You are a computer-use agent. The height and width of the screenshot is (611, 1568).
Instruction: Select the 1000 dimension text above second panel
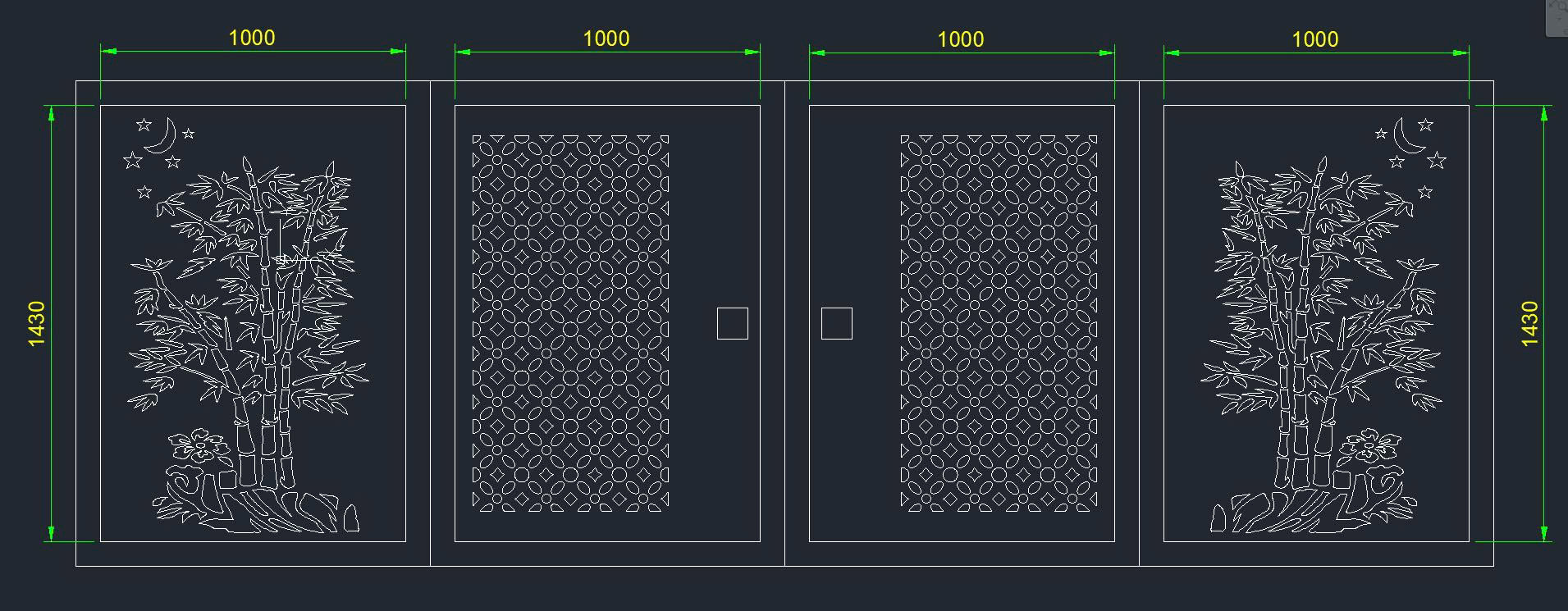[606, 39]
